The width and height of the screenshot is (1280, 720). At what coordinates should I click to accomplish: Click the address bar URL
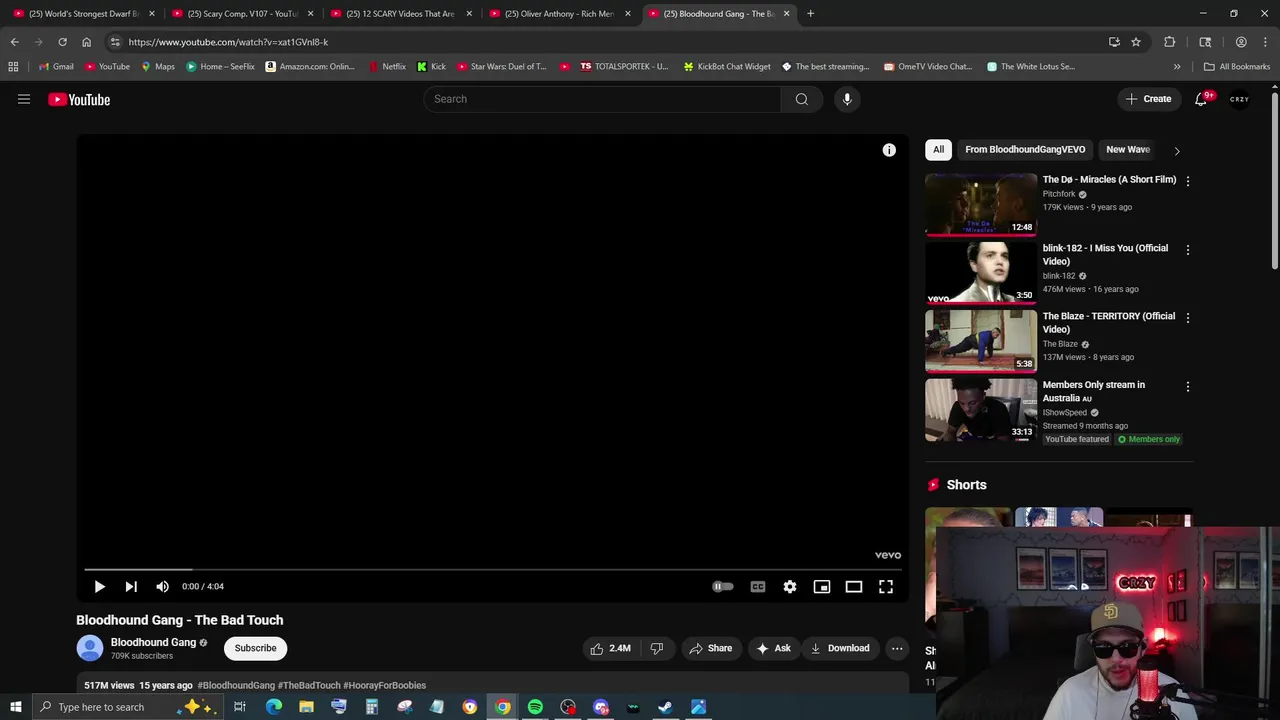228,42
